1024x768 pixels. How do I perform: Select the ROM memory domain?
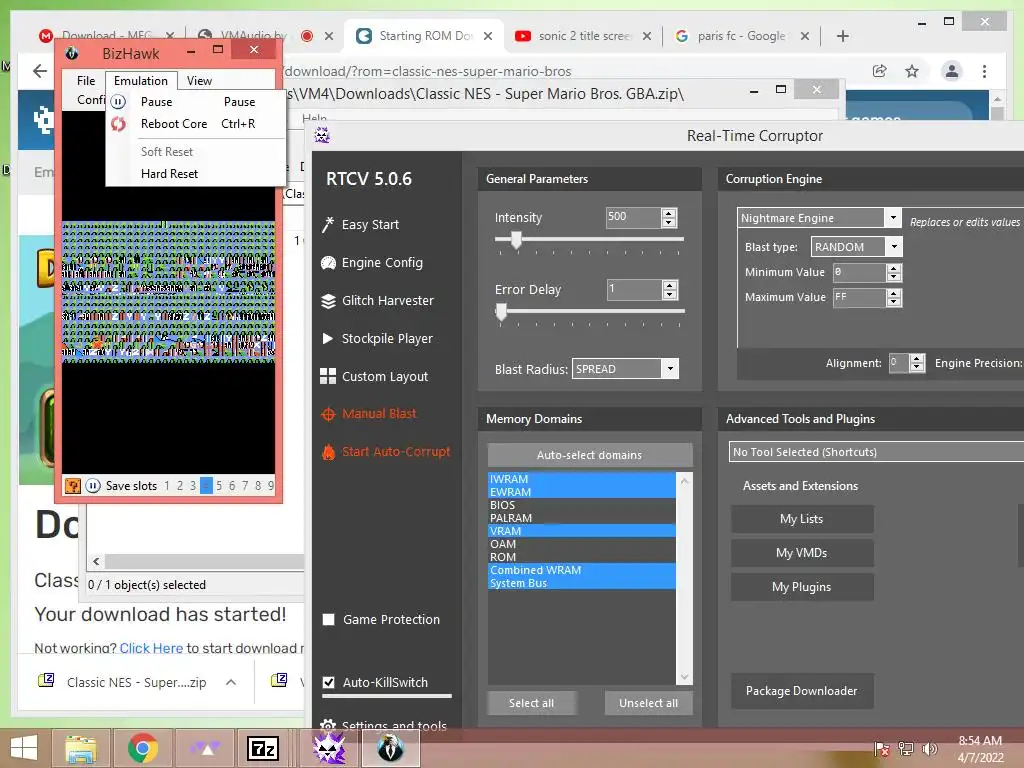[582, 557]
